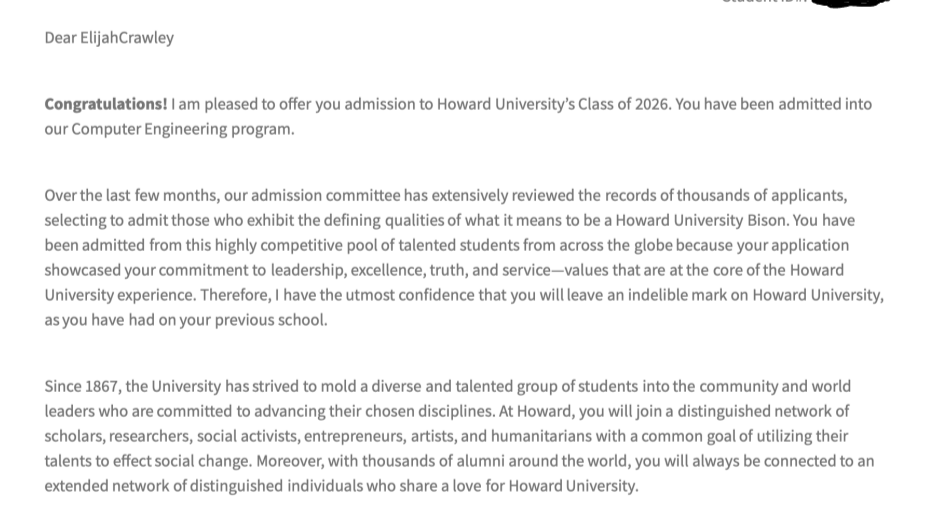Click the "Computer Engineering program" text

point(183,129)
